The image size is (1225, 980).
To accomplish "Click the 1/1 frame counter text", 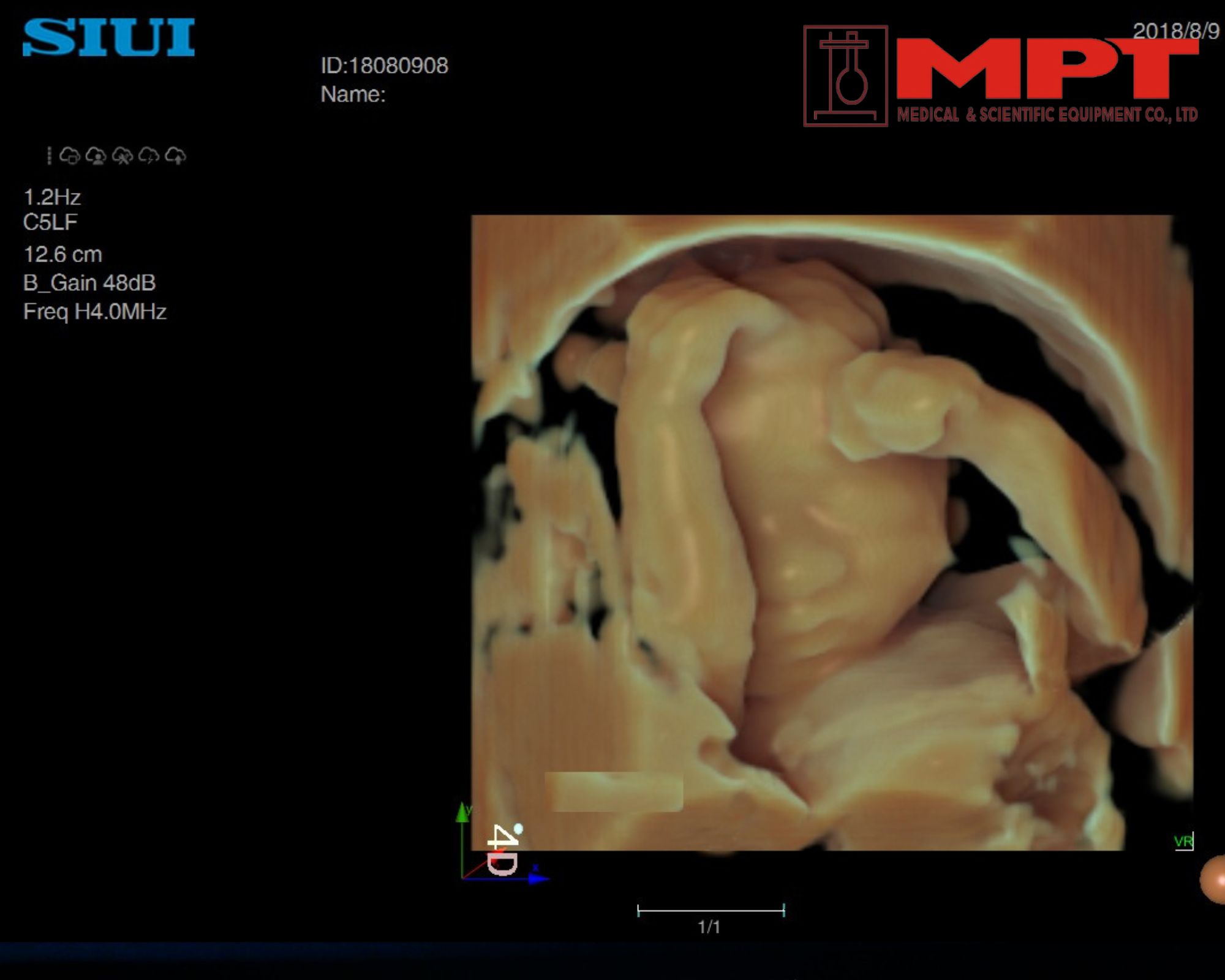I will (709, 927).
